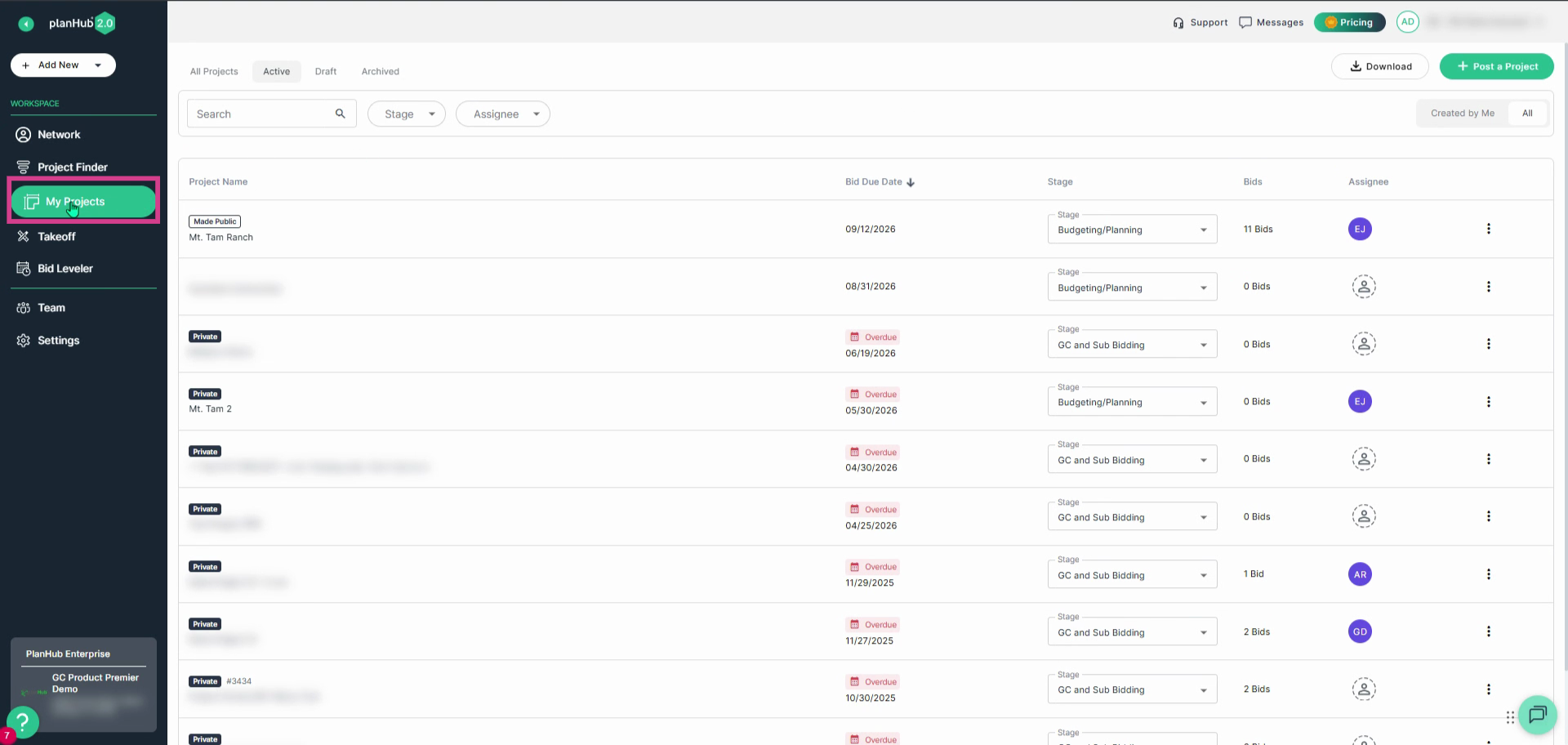Viewport: 1568px width, 745px height.
Task: Click the help question mark icon
Action: click(23, 722)
